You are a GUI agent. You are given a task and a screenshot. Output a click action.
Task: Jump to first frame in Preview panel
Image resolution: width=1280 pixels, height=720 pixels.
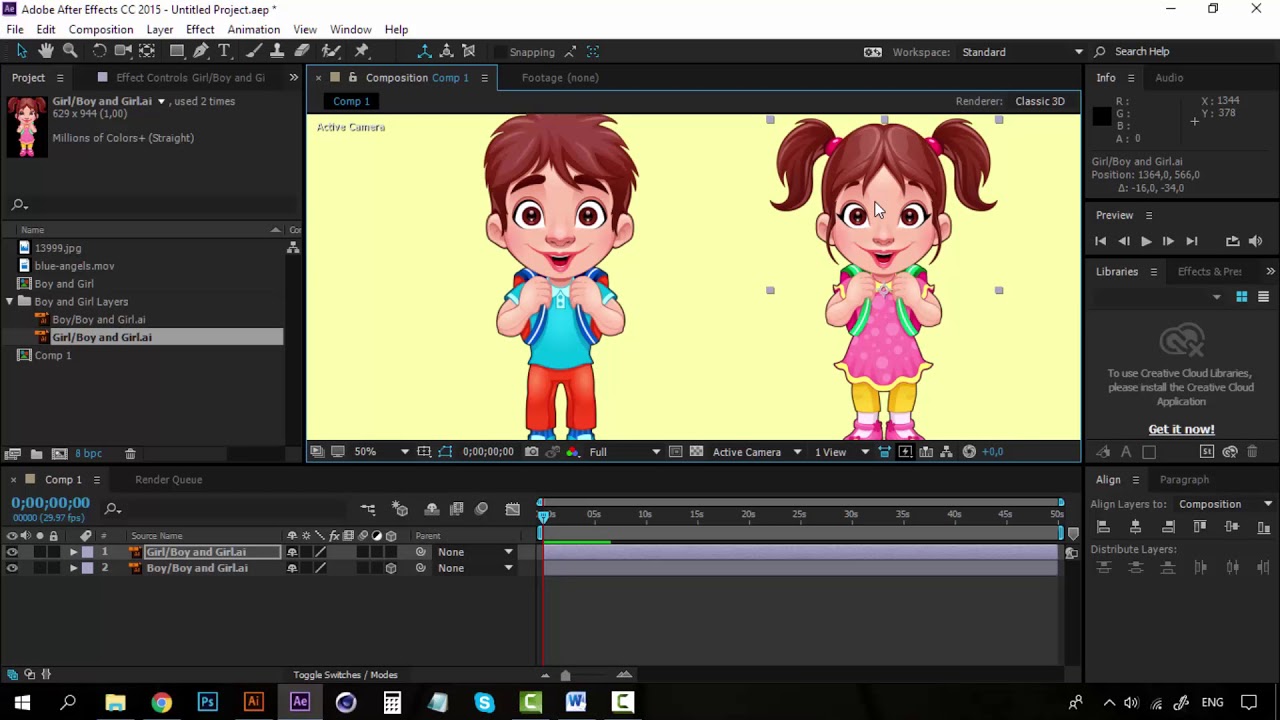click(1101, 241)
